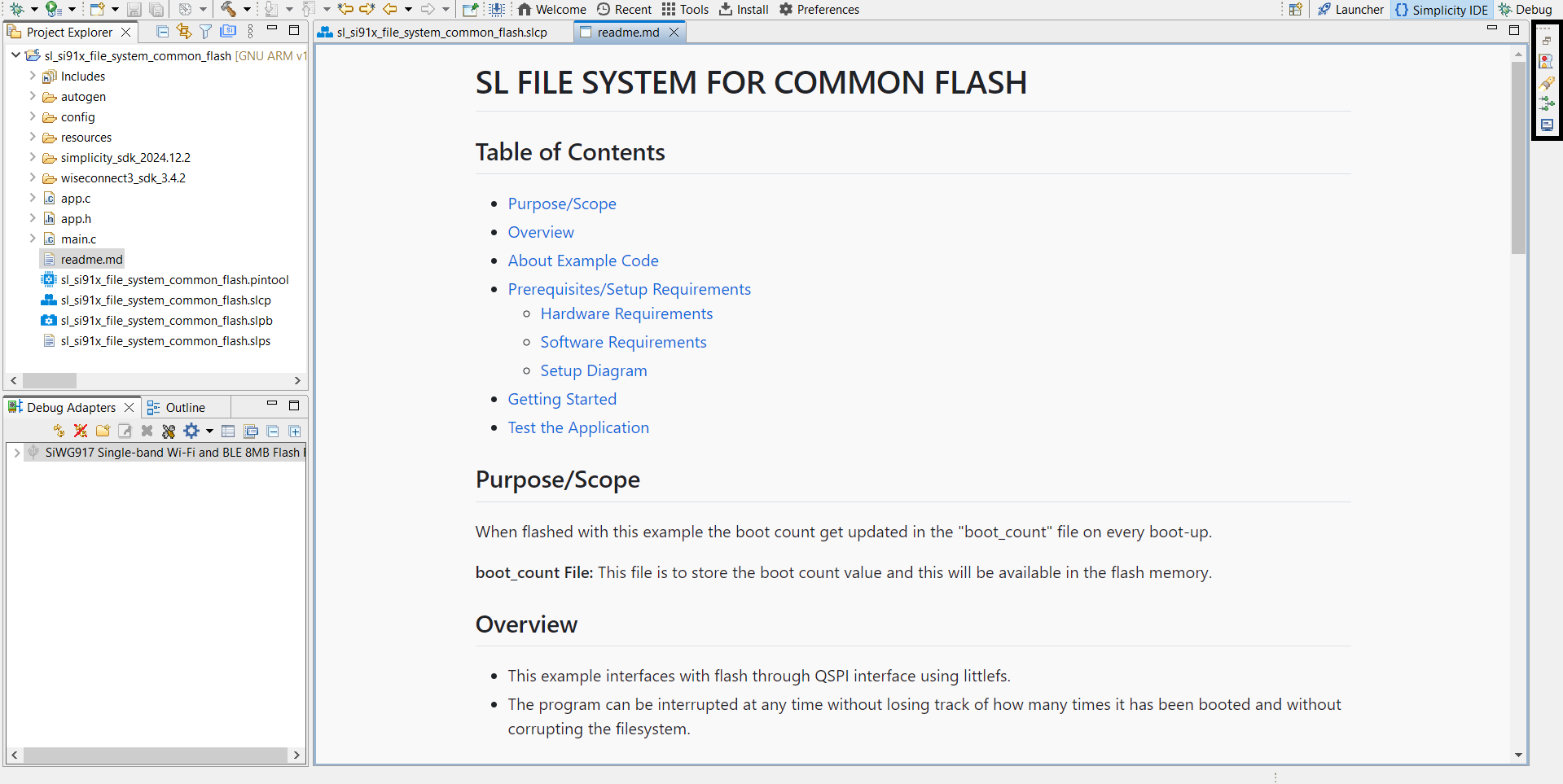Toggle the Launcher perspective button
Viewport: 1563px width, 784px height.
[x=1350, y=10]
